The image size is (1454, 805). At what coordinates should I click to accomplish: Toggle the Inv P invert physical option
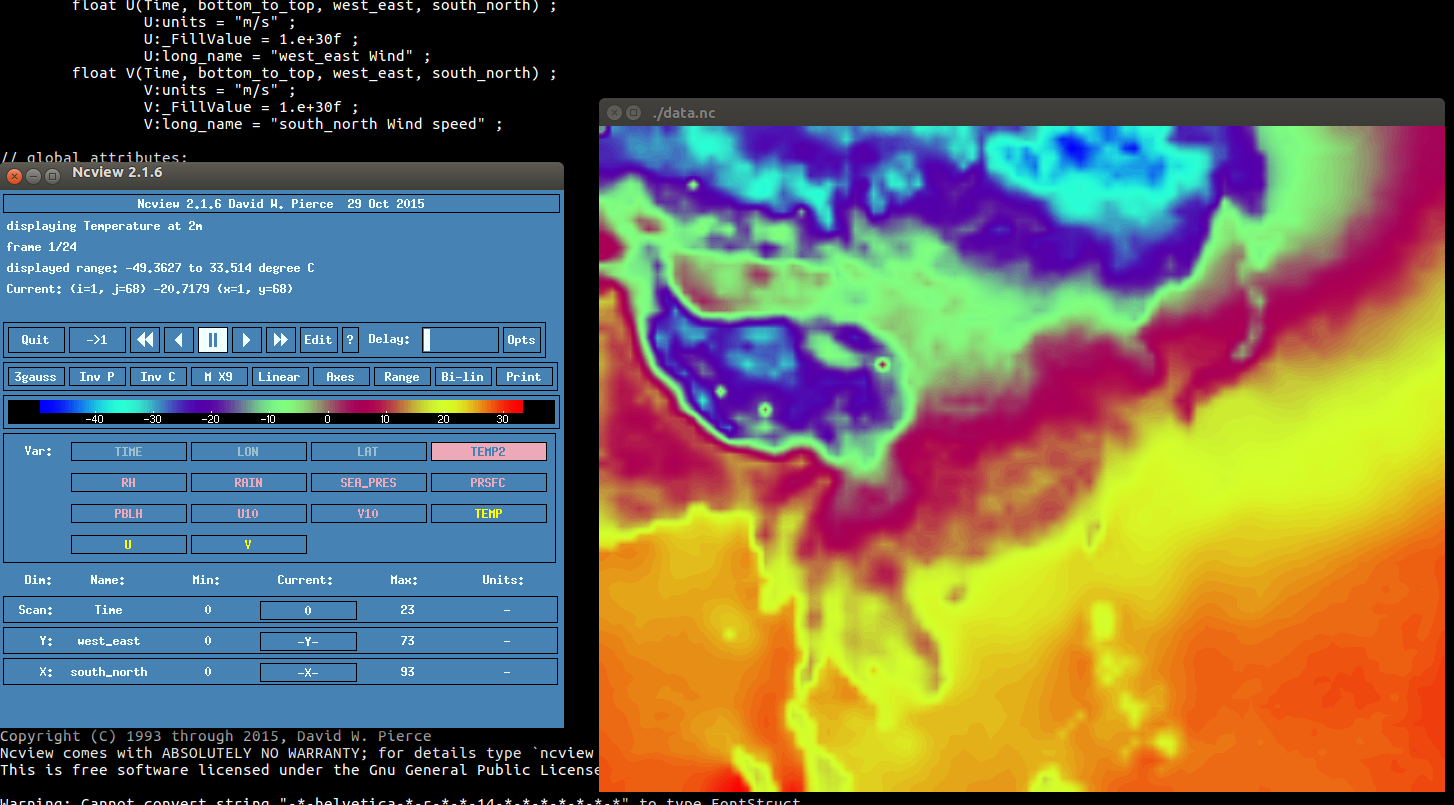pyautogui.click(x=97, y=377)
